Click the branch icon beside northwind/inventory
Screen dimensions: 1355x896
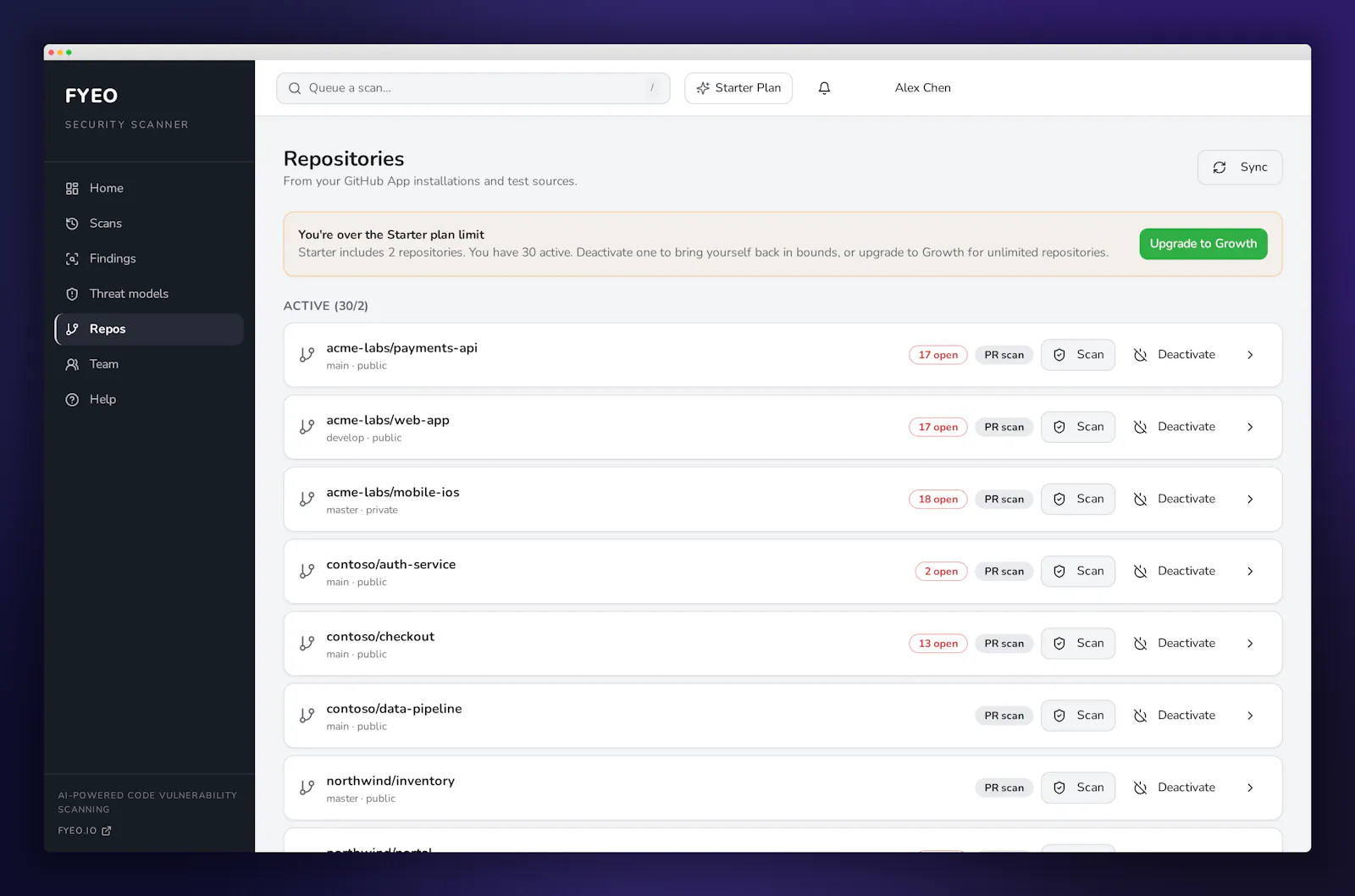tap(307, 788)
